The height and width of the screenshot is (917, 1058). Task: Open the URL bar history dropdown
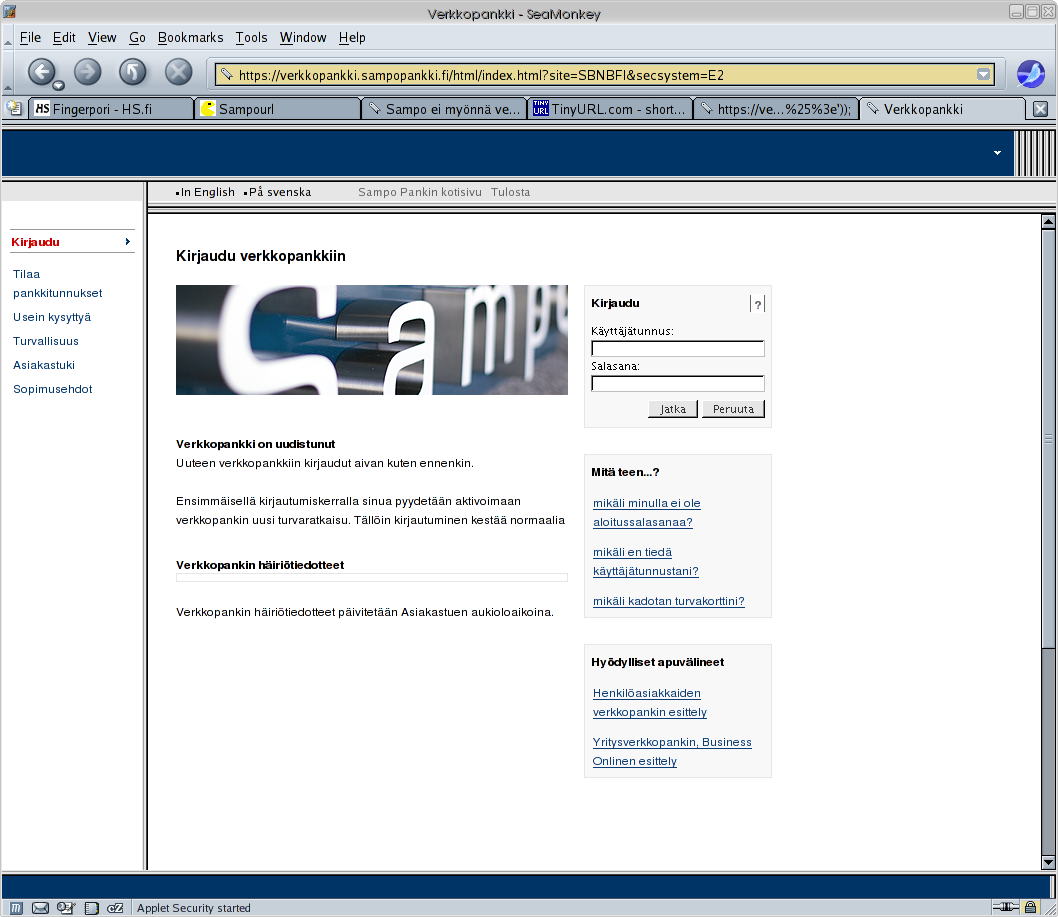[x=983, y=74]
